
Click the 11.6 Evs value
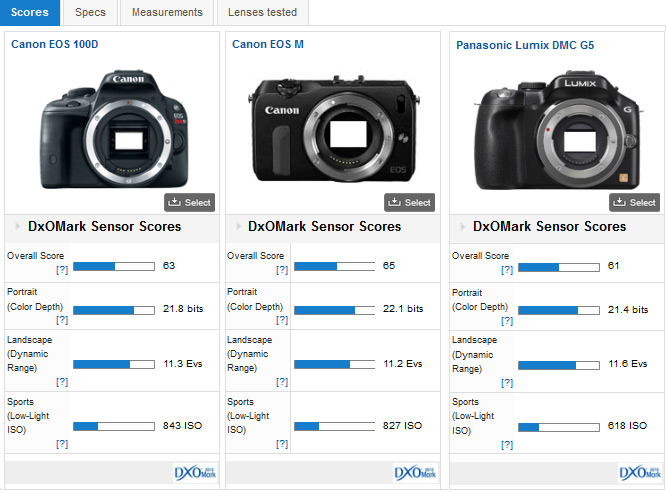tap(628, 364)
